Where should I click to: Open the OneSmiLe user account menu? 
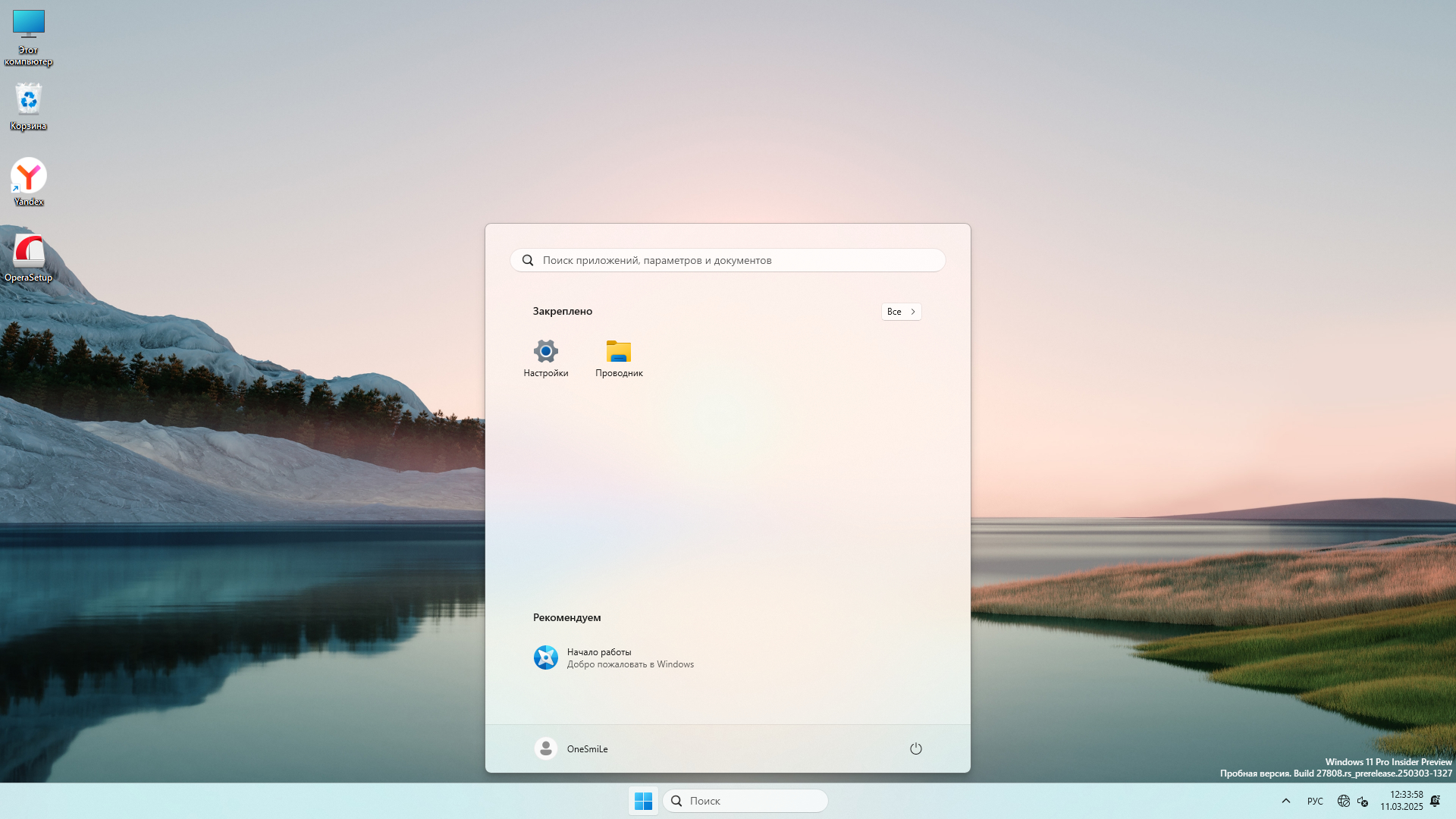click(572, 748)
